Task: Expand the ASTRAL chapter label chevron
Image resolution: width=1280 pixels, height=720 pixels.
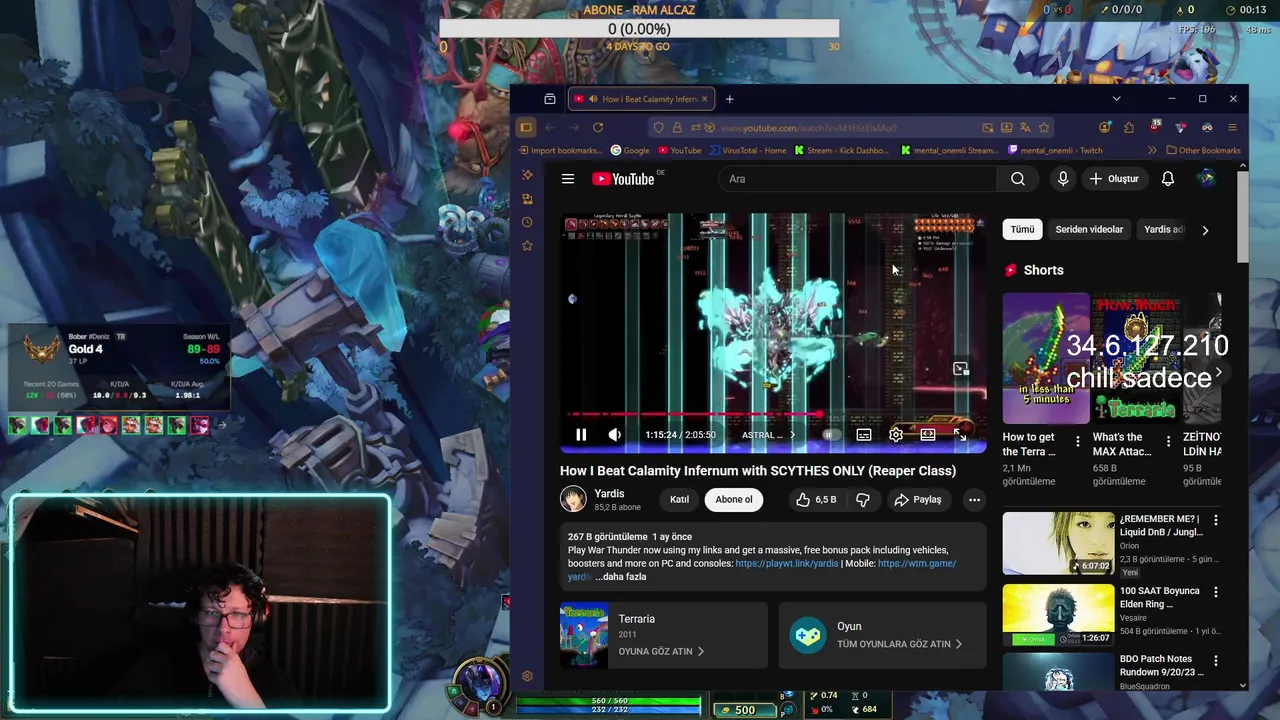Action: click(792, 435)
